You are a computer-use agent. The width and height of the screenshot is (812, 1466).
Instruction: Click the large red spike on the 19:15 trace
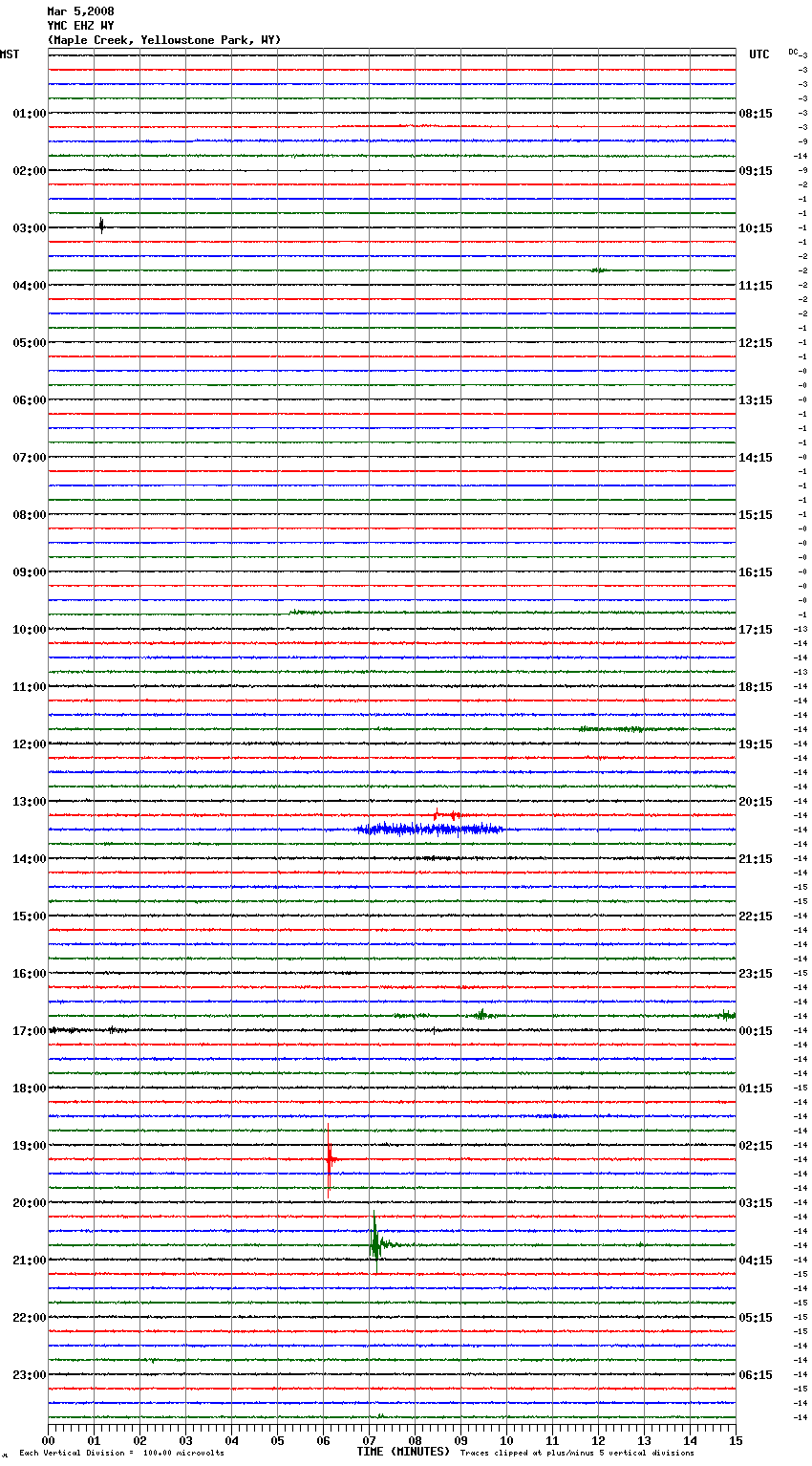click(329, 1159)
